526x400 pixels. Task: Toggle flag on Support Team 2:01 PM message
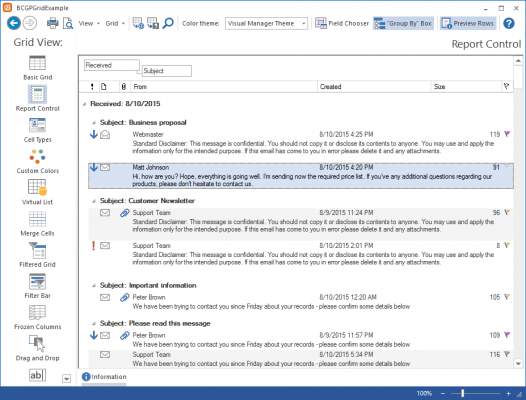[507, 245]
